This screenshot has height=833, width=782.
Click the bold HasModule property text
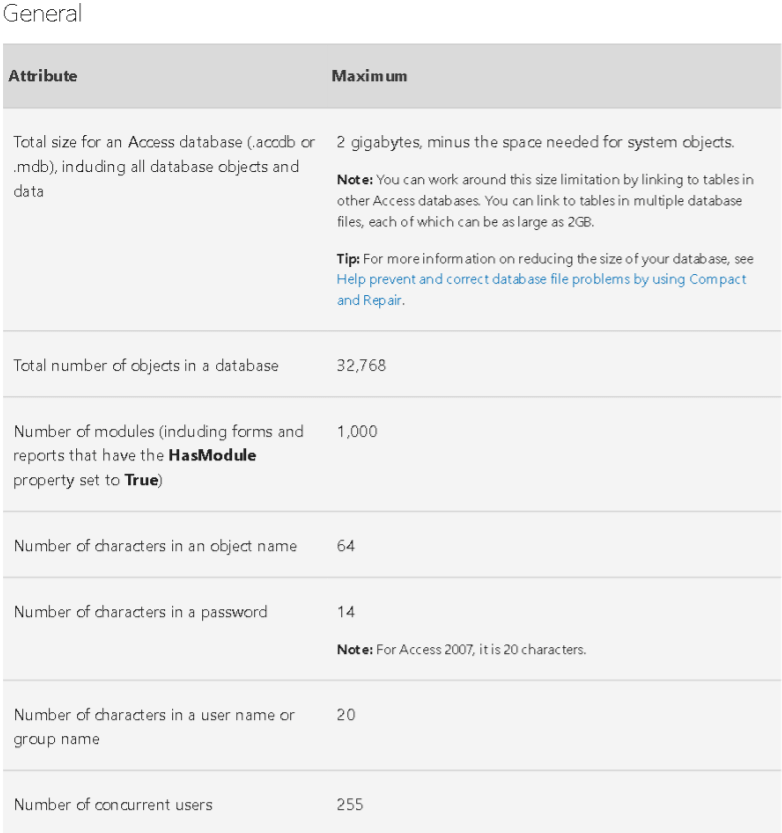coord(212,455)
